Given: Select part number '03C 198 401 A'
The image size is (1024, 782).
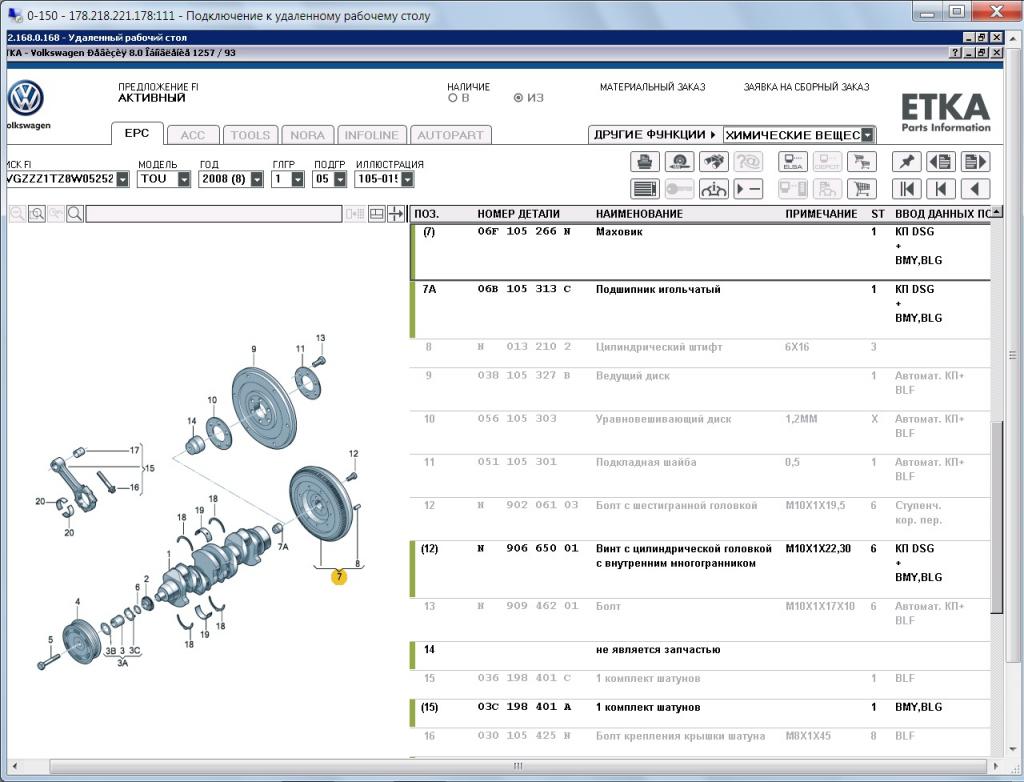Looking at the screenshot, I should [524, 707].
